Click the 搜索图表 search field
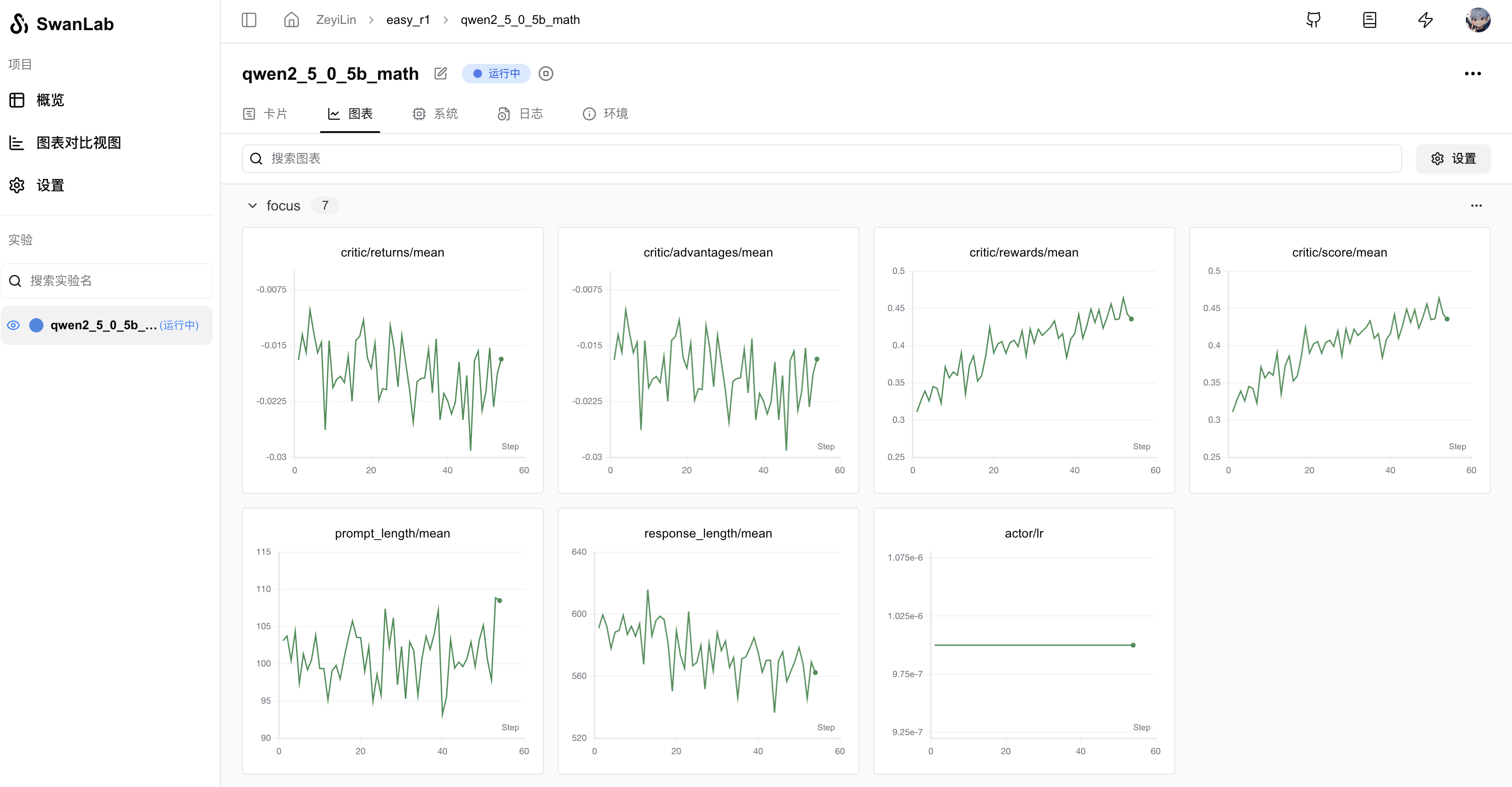The width and height of the screenshot is (1512, 787). (822, 159)
